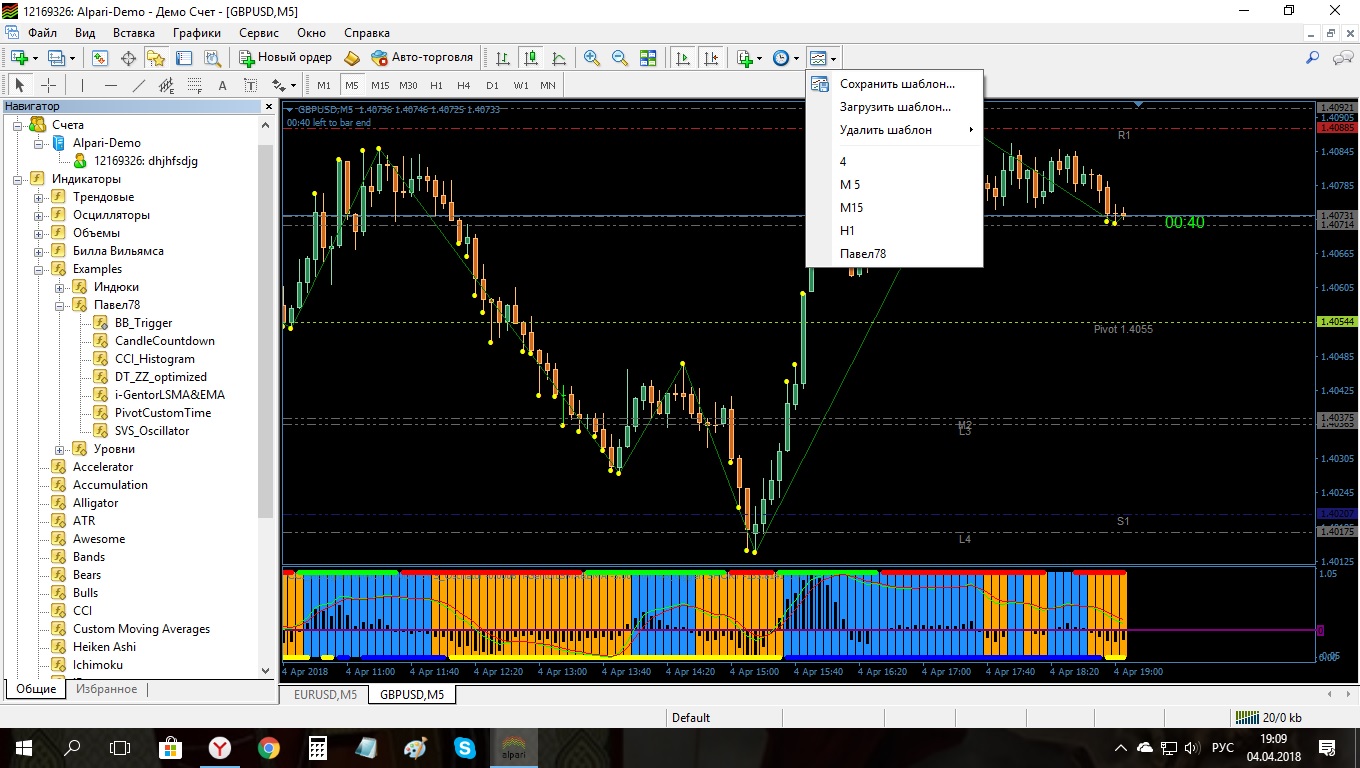The height and width of the screenshot is (768, 1360).
Task: Switch timeframe to M1
Action: tap(324, 85)
